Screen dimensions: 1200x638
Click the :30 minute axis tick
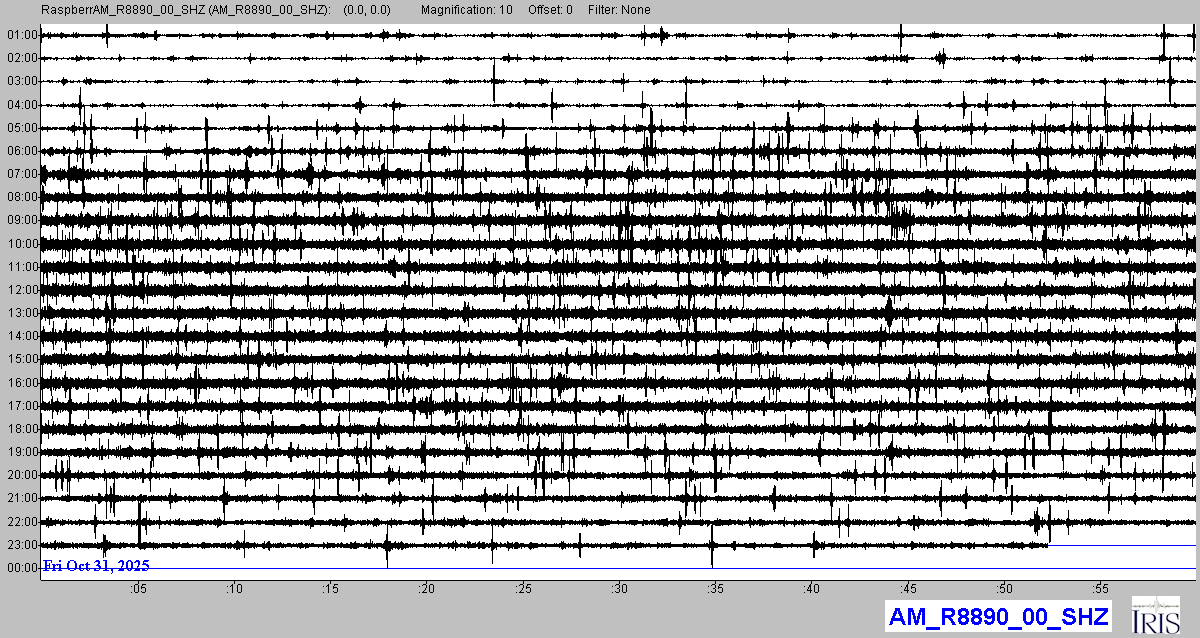point(619,589)
